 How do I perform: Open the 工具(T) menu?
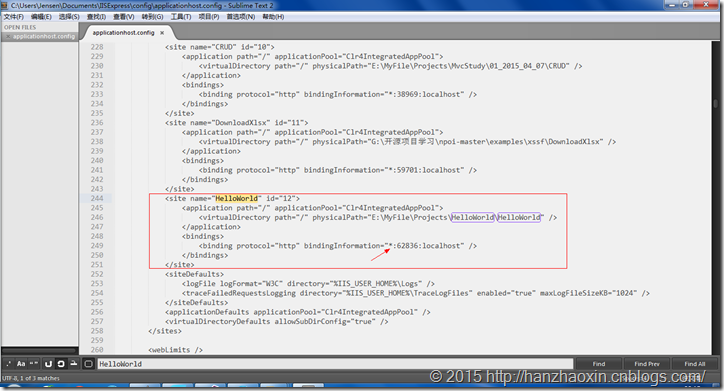coord(181,17)
